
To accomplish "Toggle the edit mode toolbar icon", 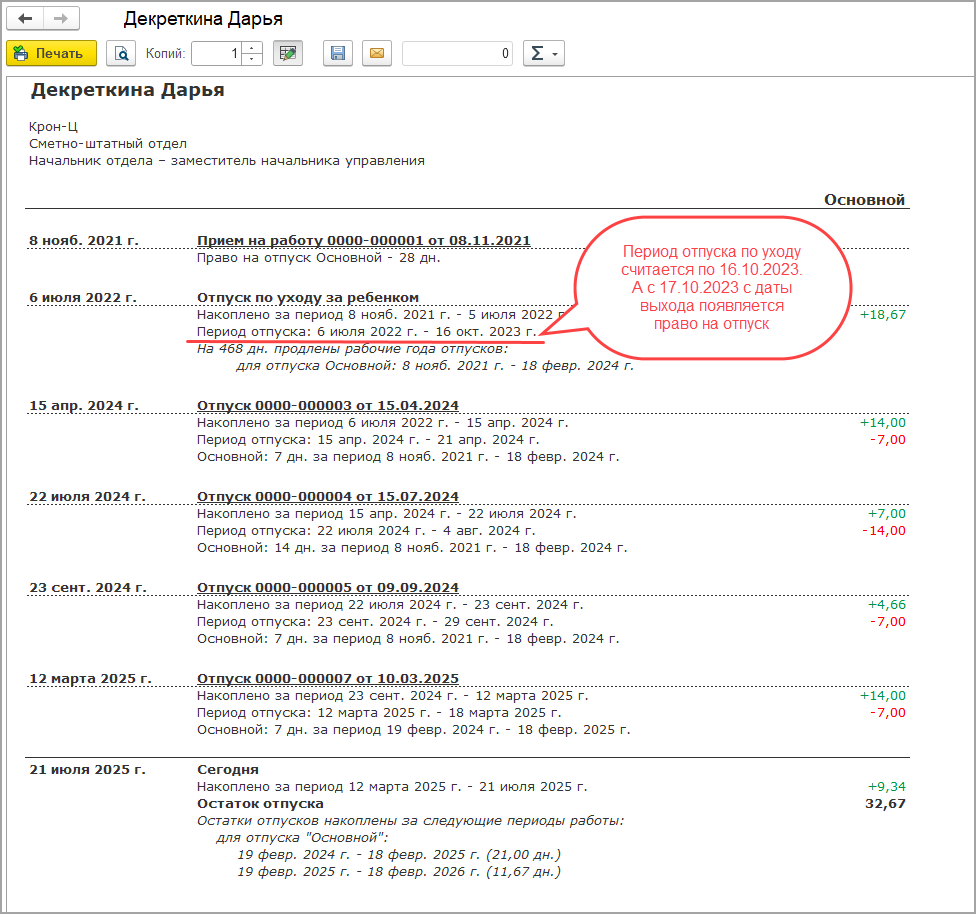I will point(288,54).
